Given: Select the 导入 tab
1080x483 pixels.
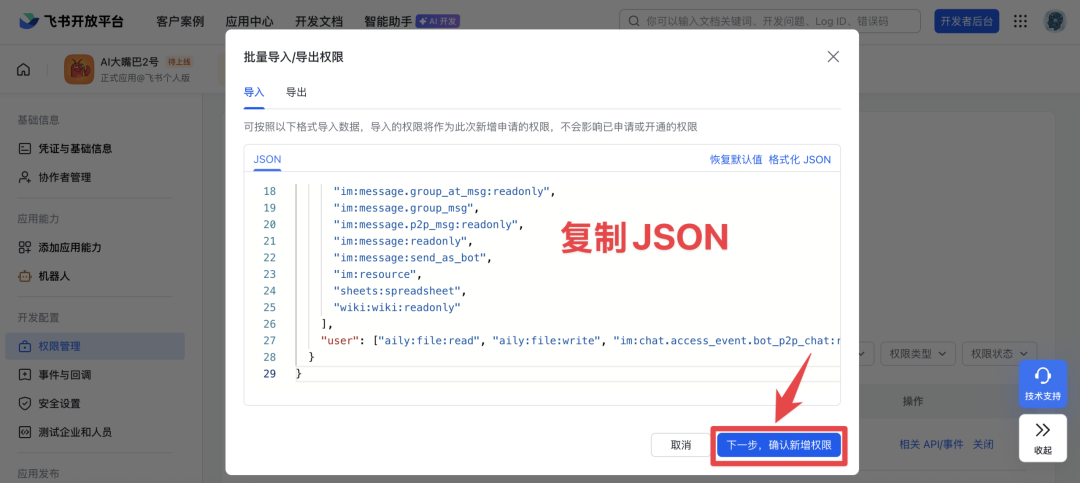Looking at the screenshot, I should (x=254, y=92).
